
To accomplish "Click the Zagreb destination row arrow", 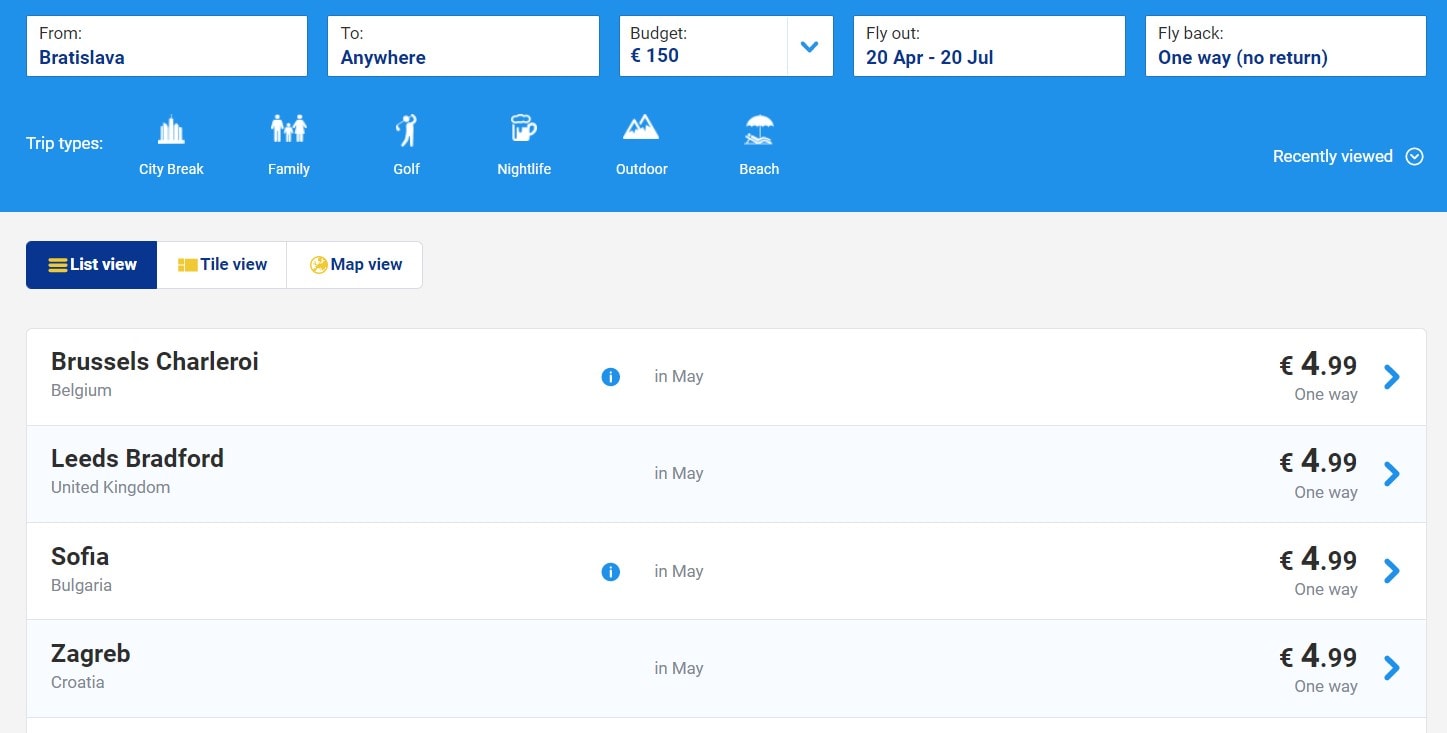I will coord(1391,668).
